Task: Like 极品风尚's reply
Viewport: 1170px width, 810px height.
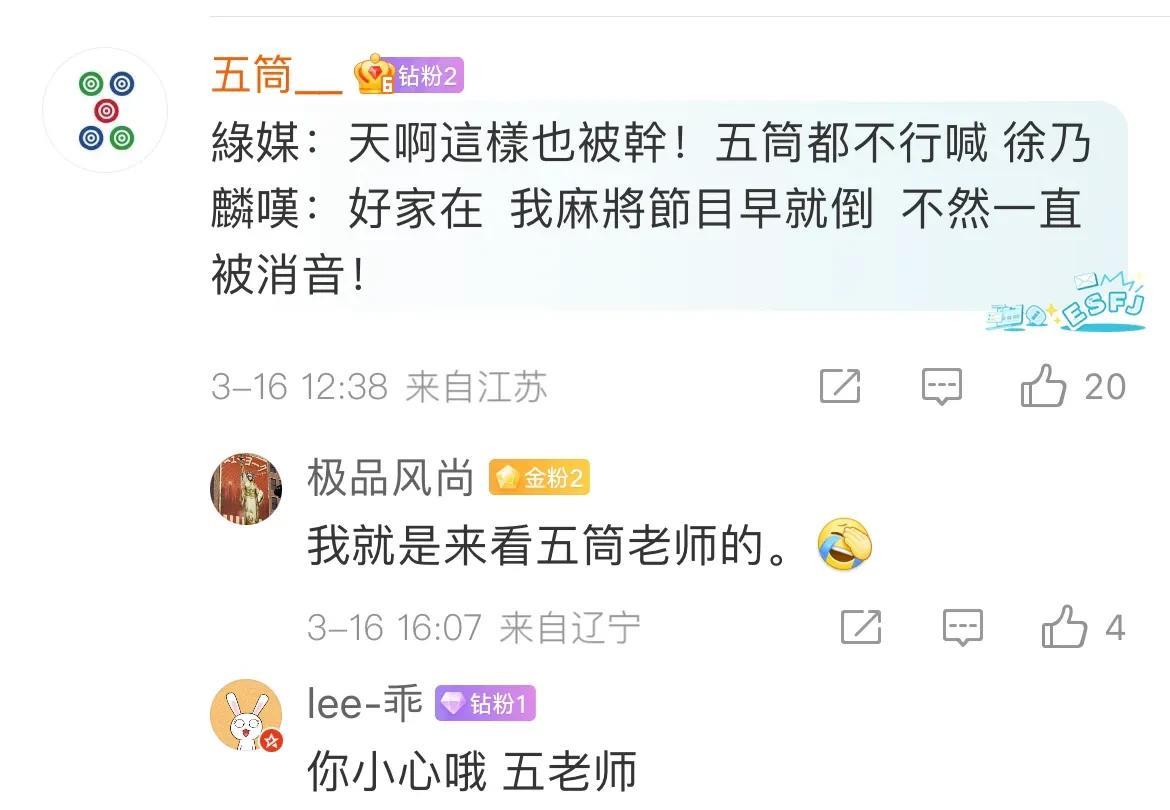Action: 1064,627
